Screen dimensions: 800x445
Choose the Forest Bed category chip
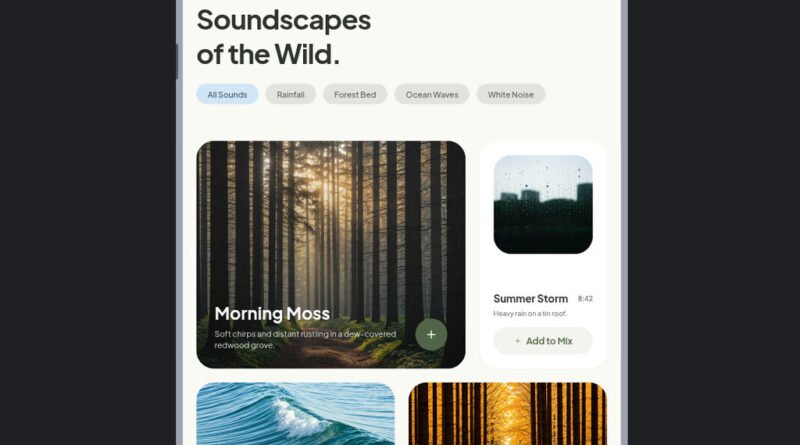point(355,94)
